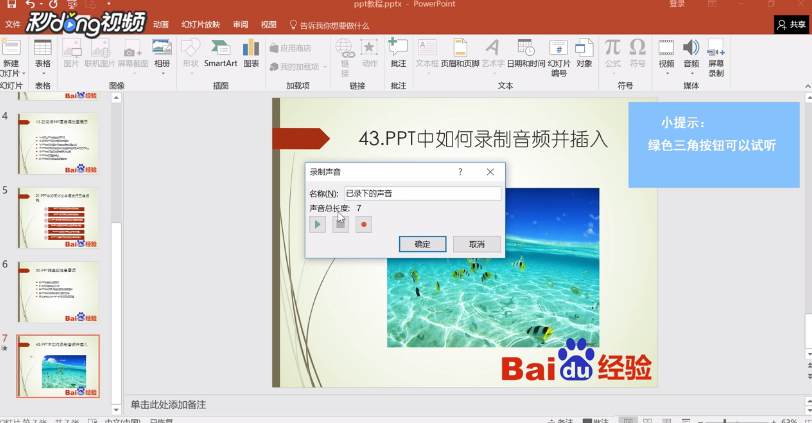Viewport: 812px width, 423px height.
Task: Click 新建幻灯片 new slide button
Action: coord(11,58)
